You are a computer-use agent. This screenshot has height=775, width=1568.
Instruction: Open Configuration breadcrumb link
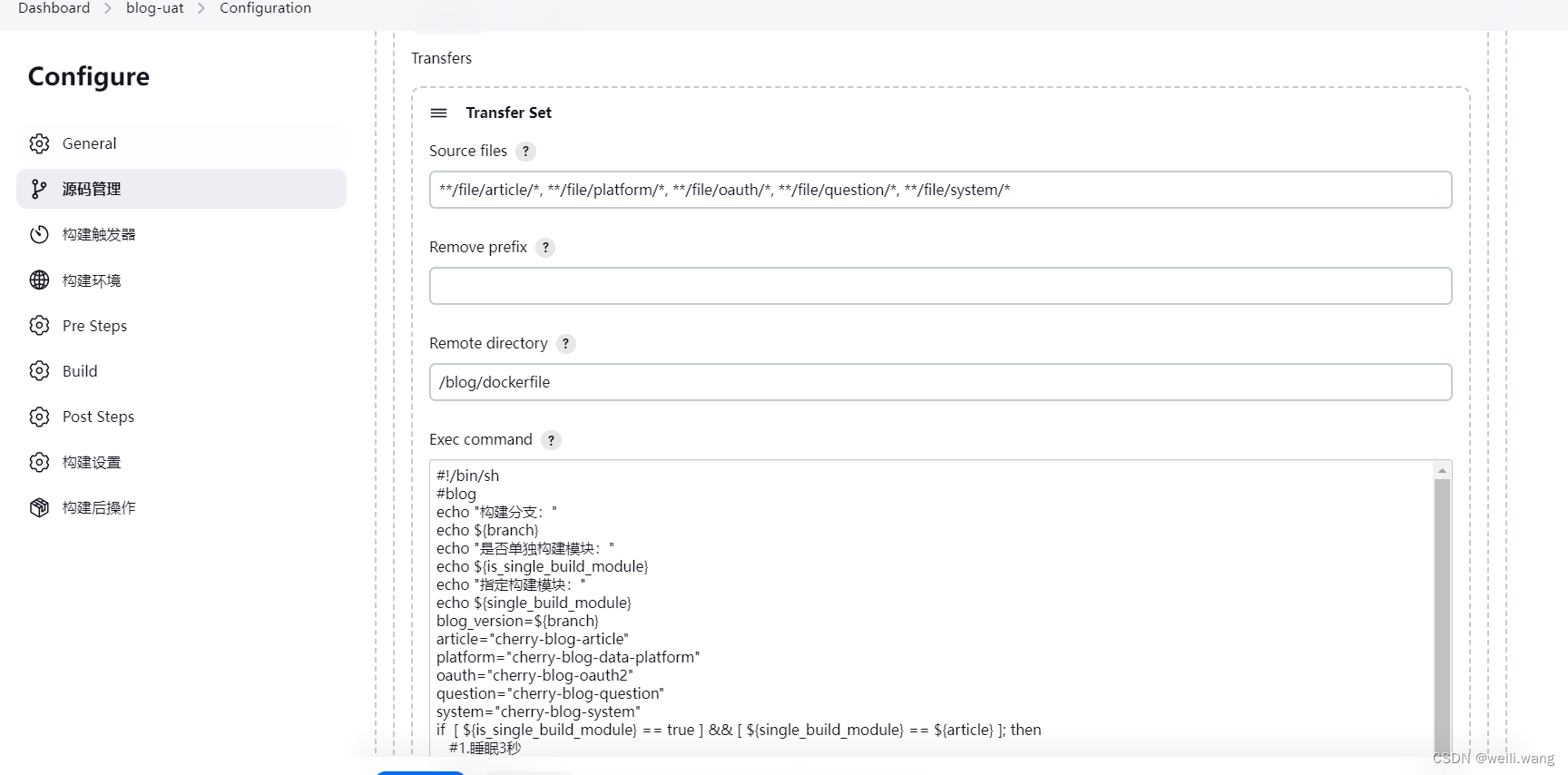(x=265, y=8)
